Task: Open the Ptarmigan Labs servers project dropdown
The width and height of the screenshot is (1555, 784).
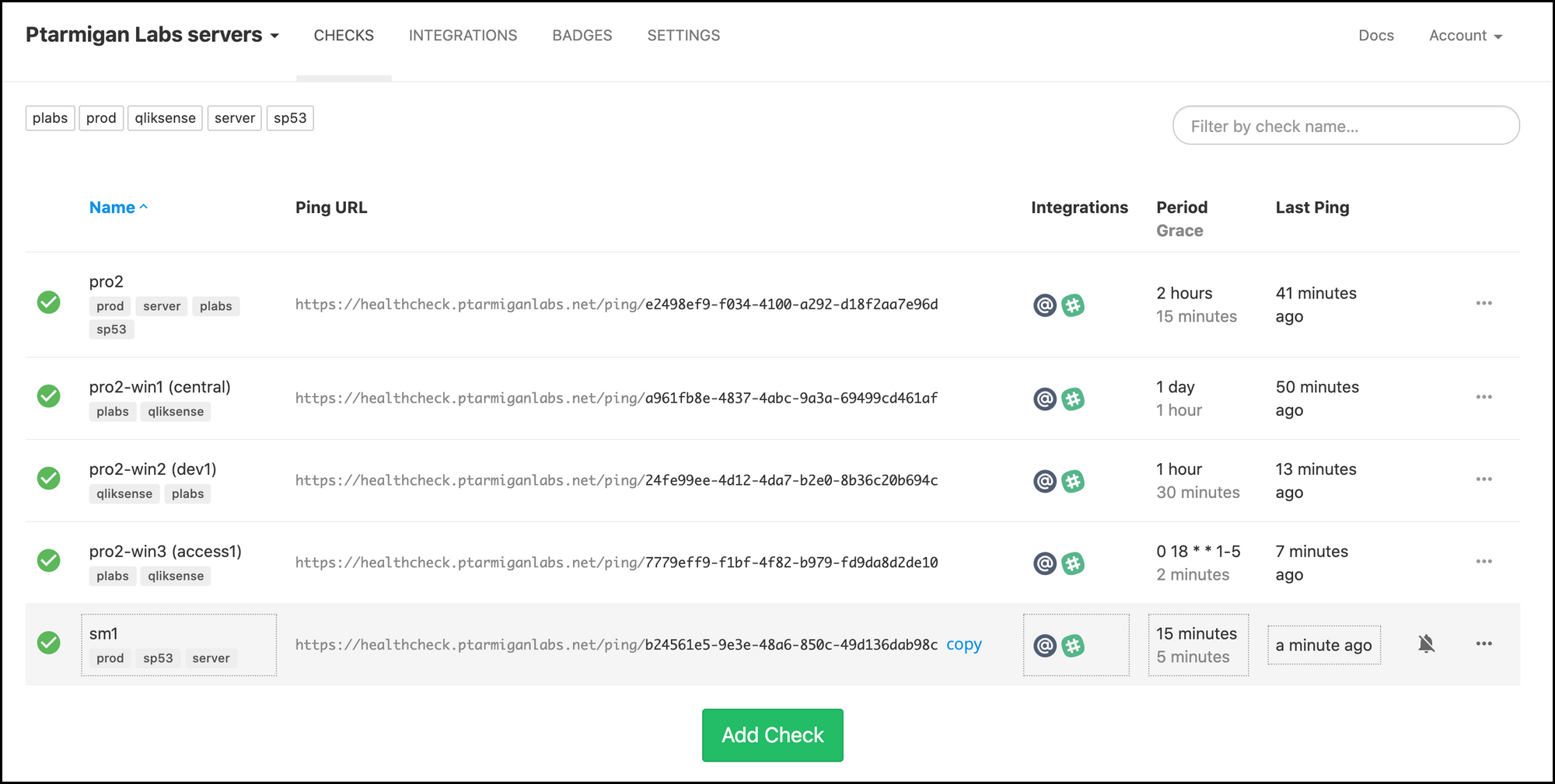Action: pyautogui.click(x=152, y=35)
